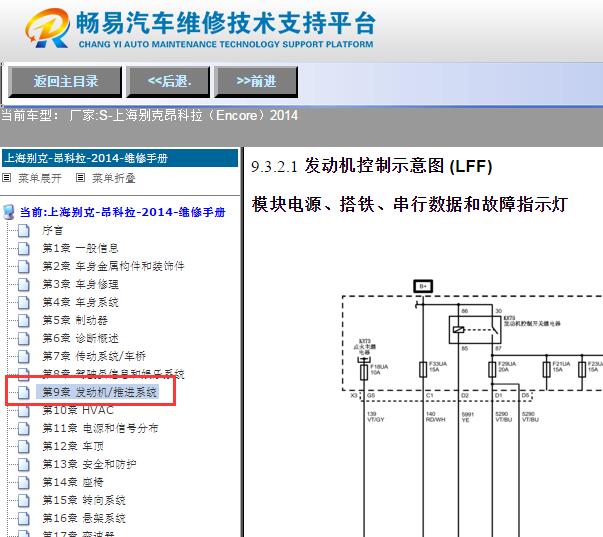Open 第16章 悬架系统
This screenshot has width=603, height=537.
click(84, 518)
